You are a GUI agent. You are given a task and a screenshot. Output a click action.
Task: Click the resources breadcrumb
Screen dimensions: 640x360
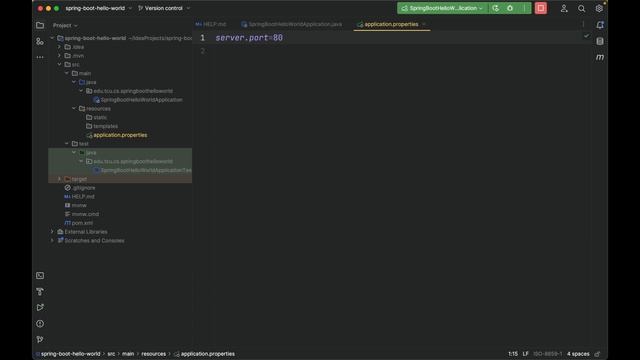[x=153, y=354]
